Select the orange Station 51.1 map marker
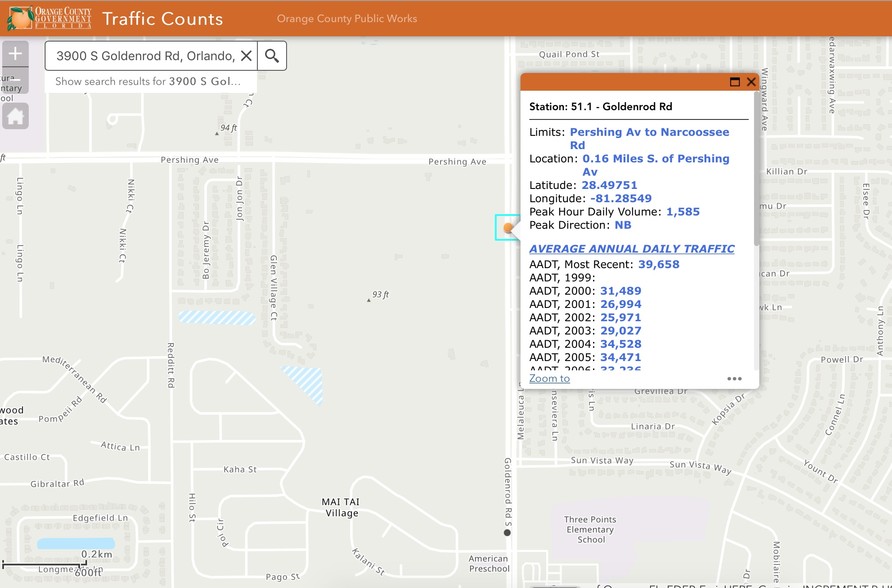Viewport: 892px width, 588px height. 509,228
